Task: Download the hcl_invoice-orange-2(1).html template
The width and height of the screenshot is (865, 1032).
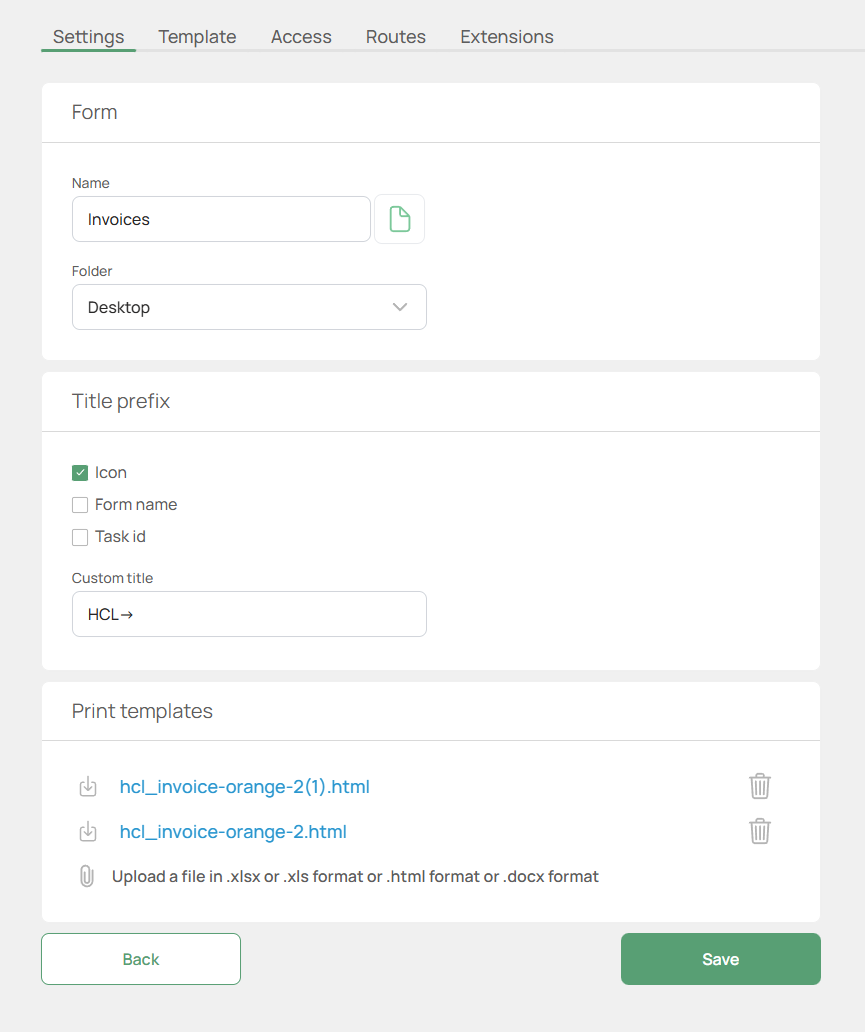Action: coord(88,787)
